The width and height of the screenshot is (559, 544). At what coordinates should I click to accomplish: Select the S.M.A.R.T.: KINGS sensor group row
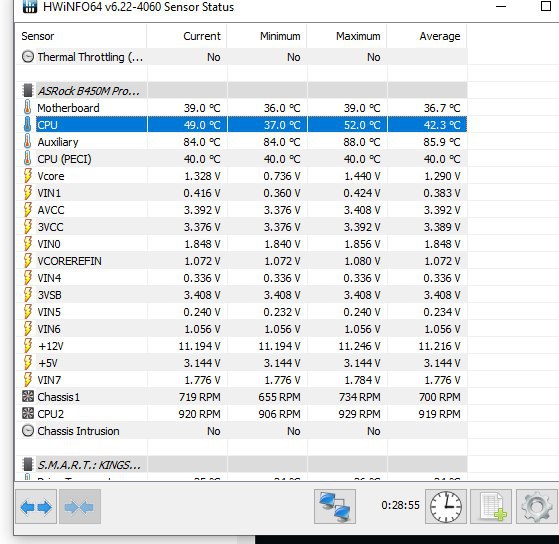click(242, 465)
